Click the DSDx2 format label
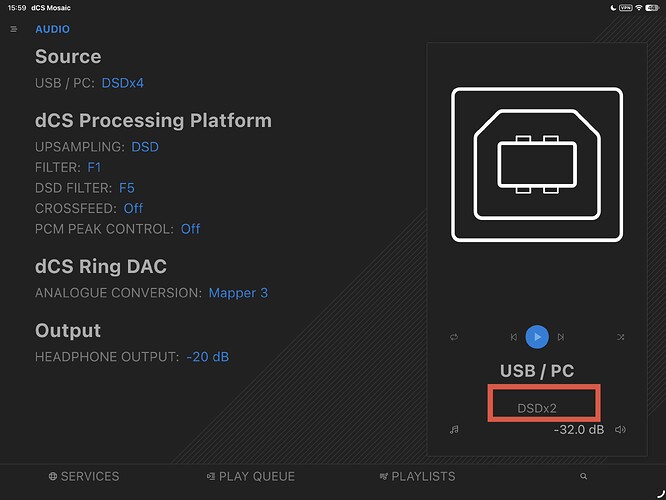 coord(537,408)
